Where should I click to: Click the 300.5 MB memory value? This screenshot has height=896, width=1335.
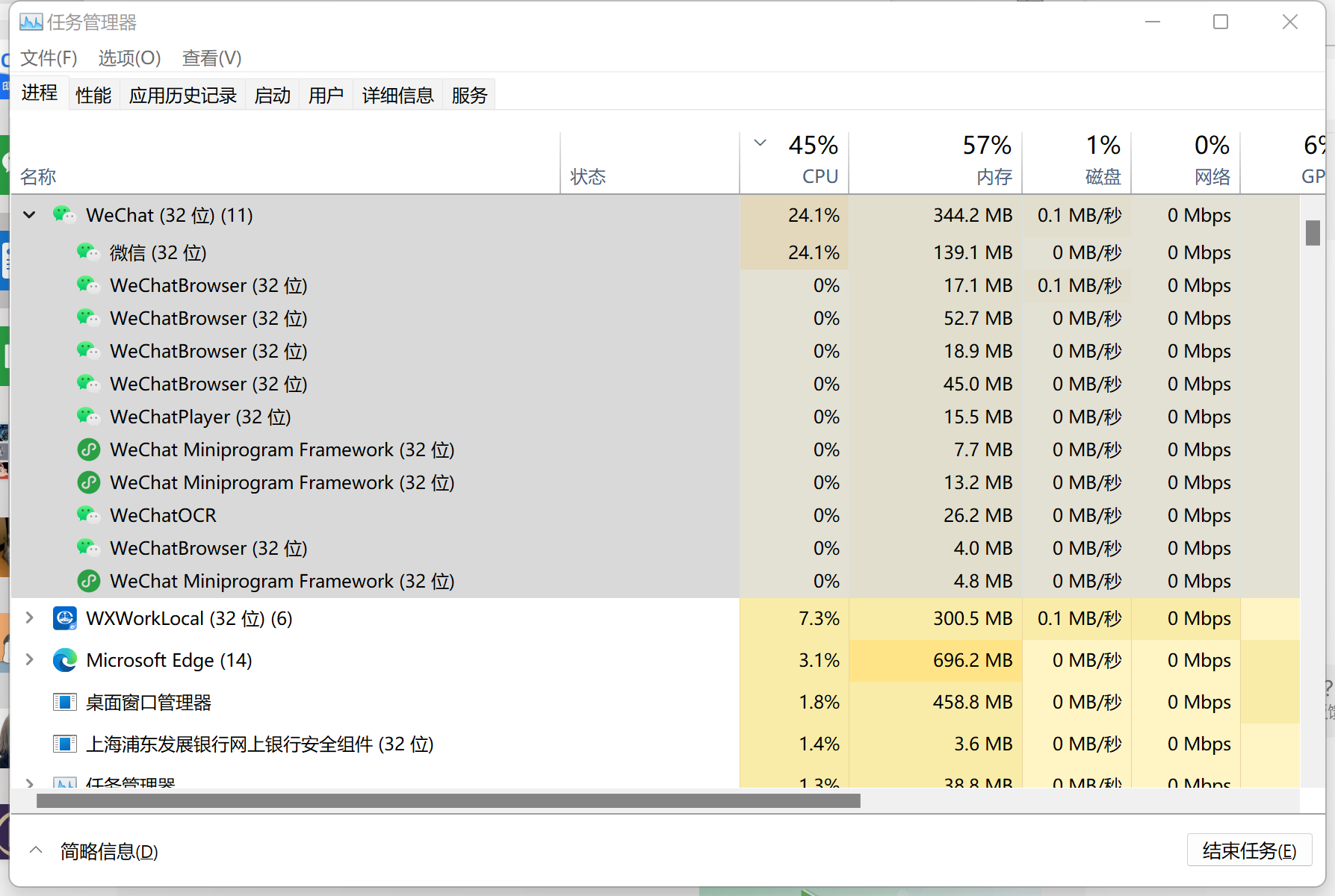point(973,618)
